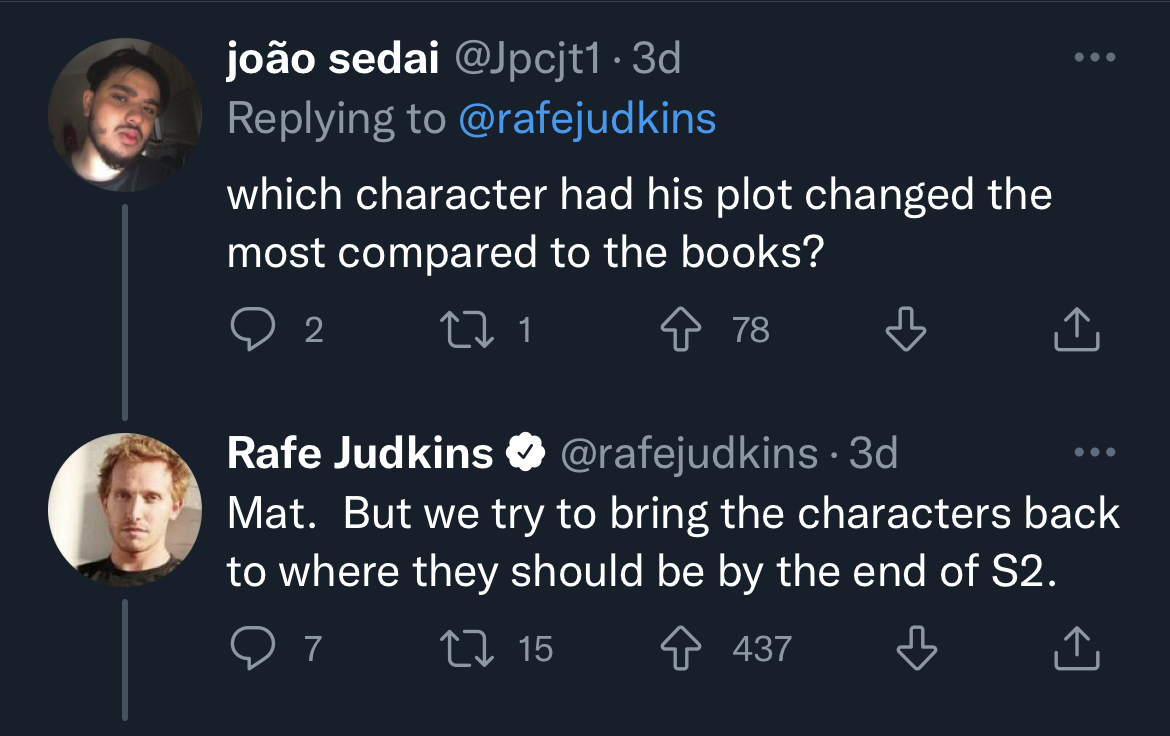
Task: Open the @rafejudkins mention link
Action: pyautogui.click(x=587, y=119)
